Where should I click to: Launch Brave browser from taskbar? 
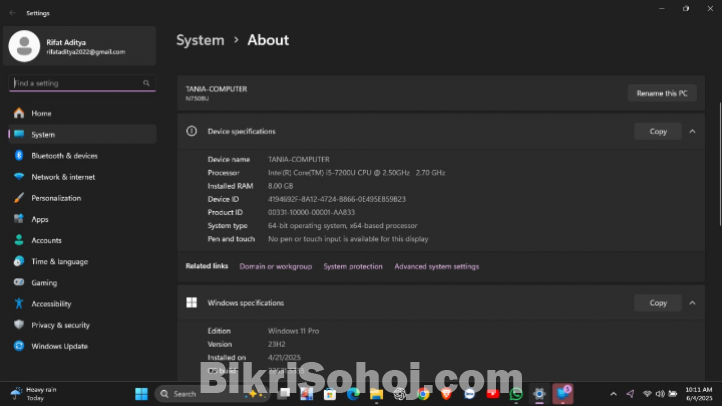pyautogui.click(x=446, y=394)
